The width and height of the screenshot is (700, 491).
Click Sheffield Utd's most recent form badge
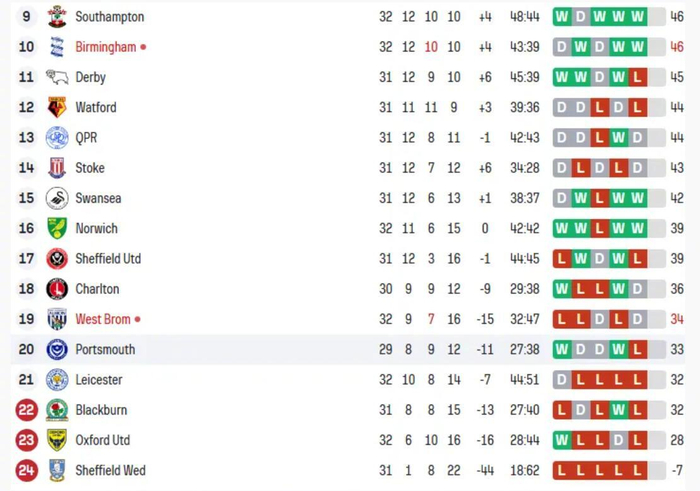(638, 259)
